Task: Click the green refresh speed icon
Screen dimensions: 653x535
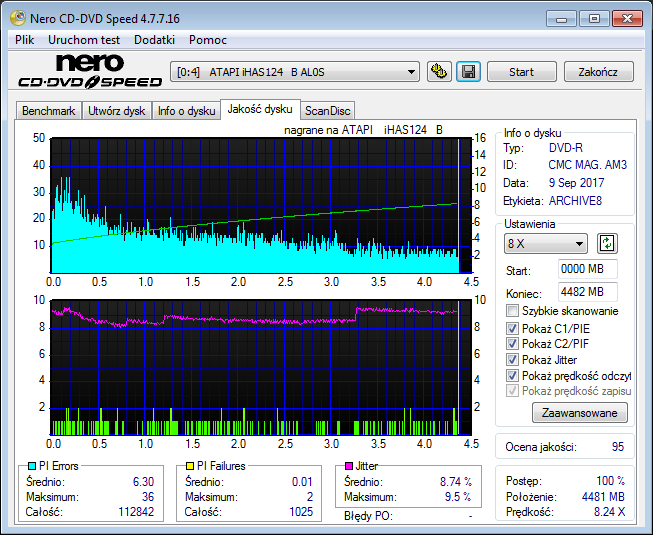Action: pos(607,244)
